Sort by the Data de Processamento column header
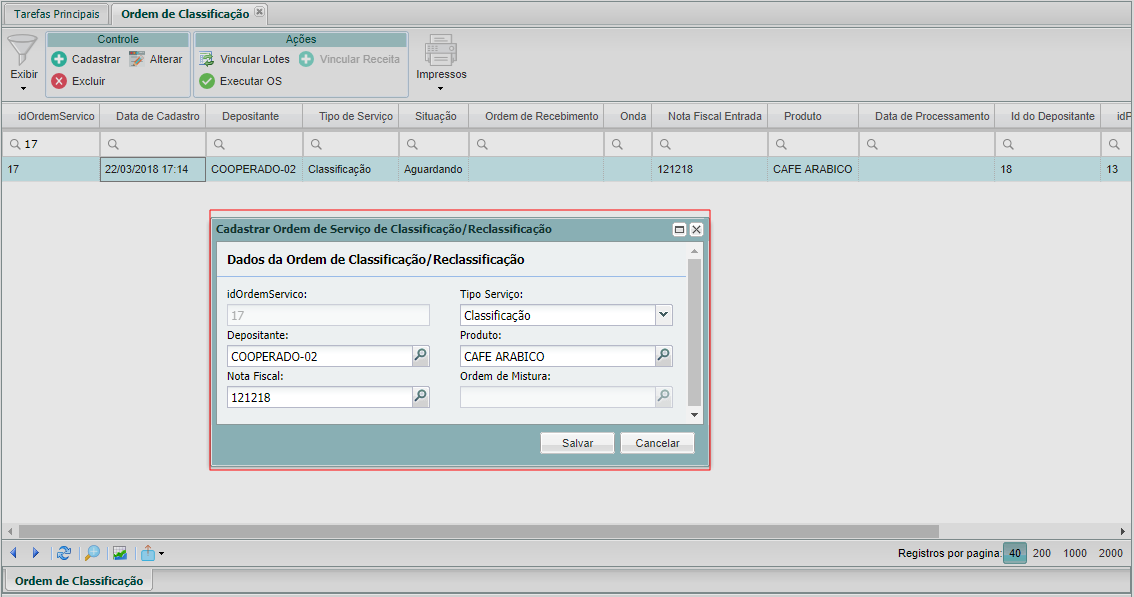Image resolution: width=1134 pixels, height=597 pixels. [x=926, y=116]
